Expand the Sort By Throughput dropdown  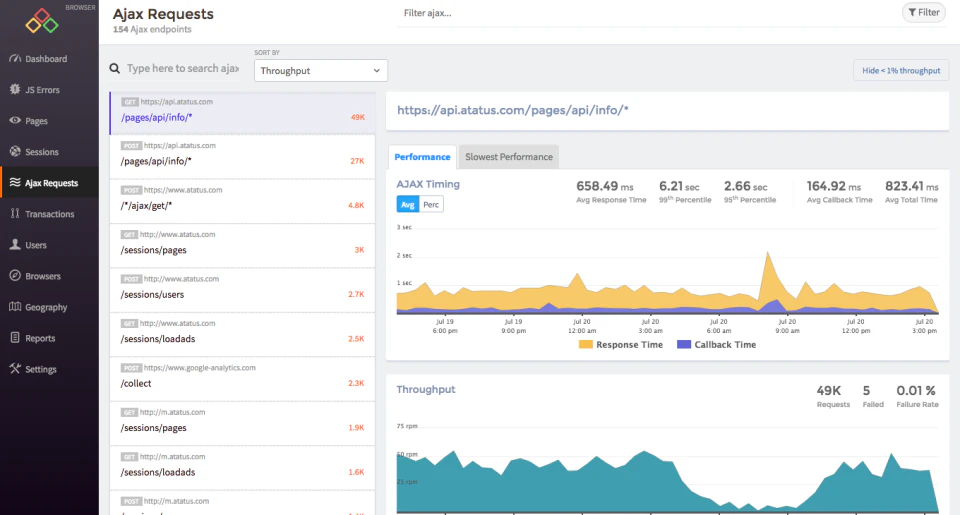(x=321, y=70)
